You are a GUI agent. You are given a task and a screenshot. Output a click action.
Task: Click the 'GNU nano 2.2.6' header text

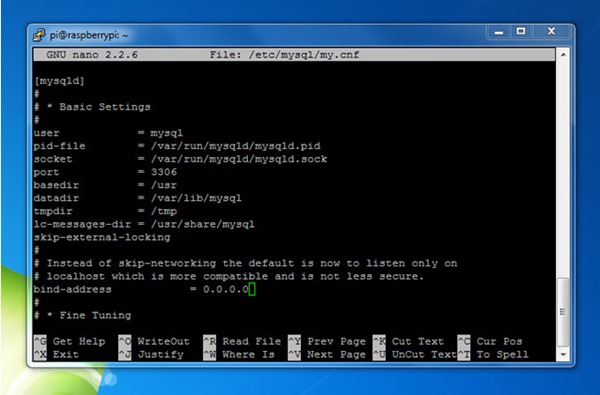point(92,55)
